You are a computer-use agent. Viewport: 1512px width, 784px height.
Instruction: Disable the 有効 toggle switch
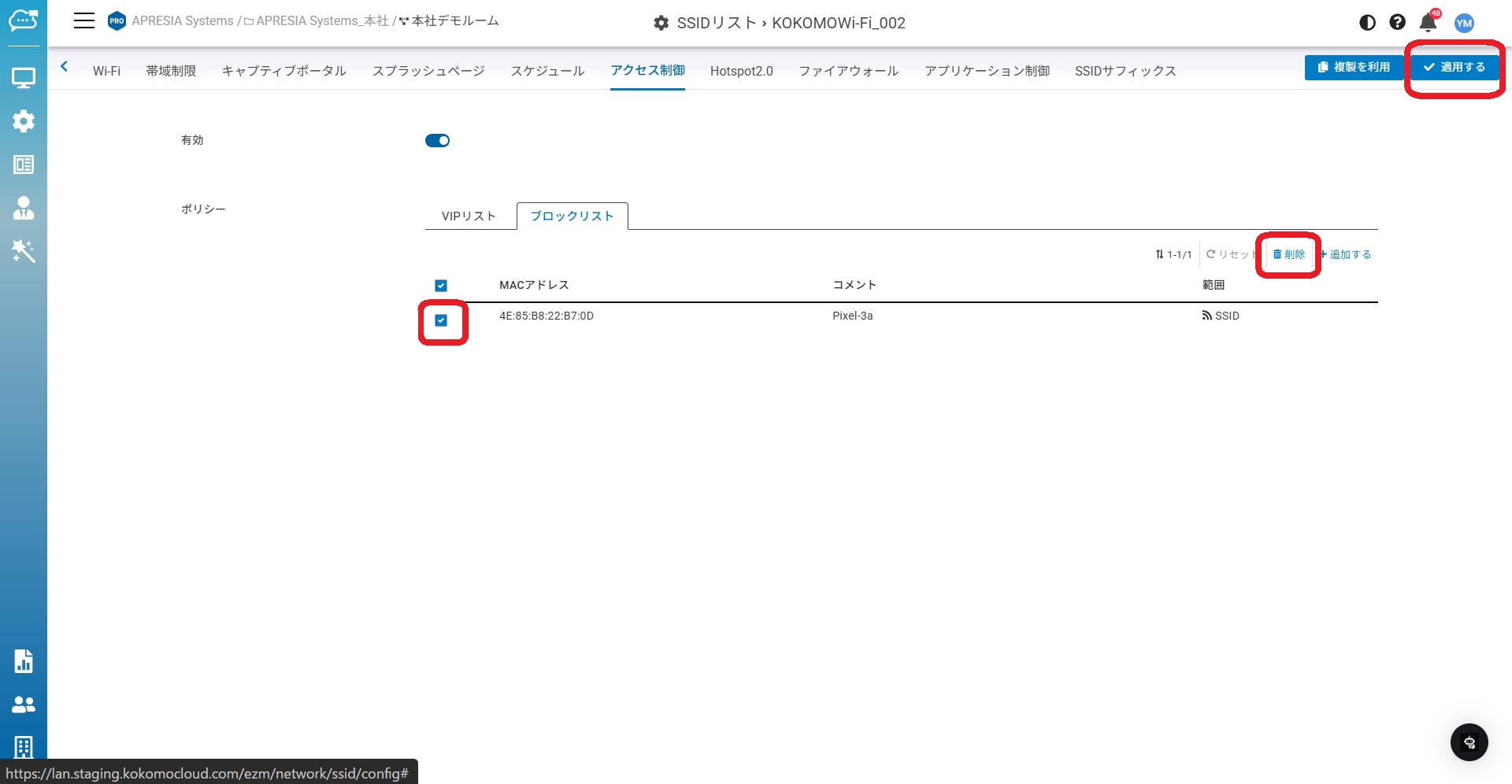(x=437, y=141)
